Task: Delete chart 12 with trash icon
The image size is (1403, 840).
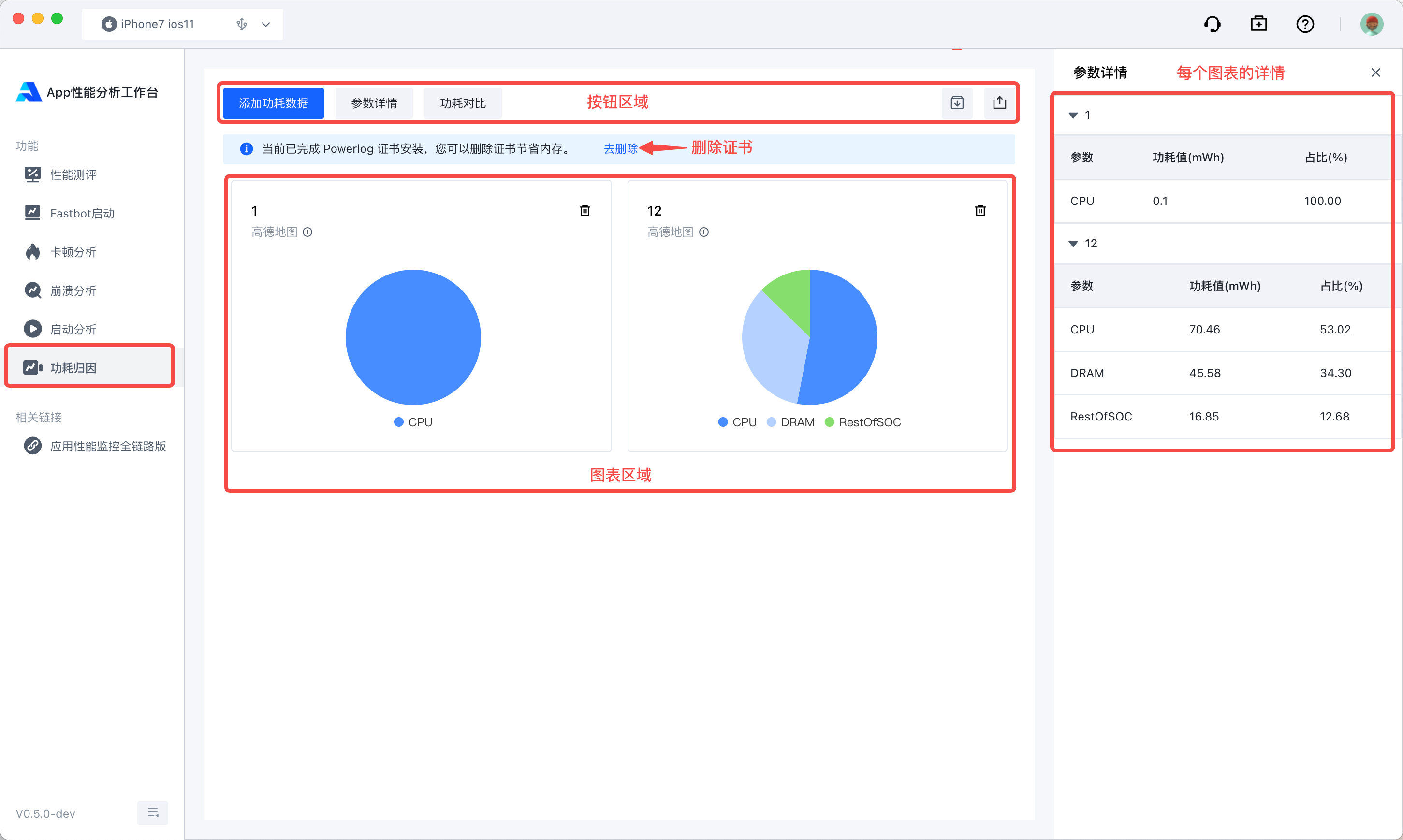Action: (x=980, y=211)
